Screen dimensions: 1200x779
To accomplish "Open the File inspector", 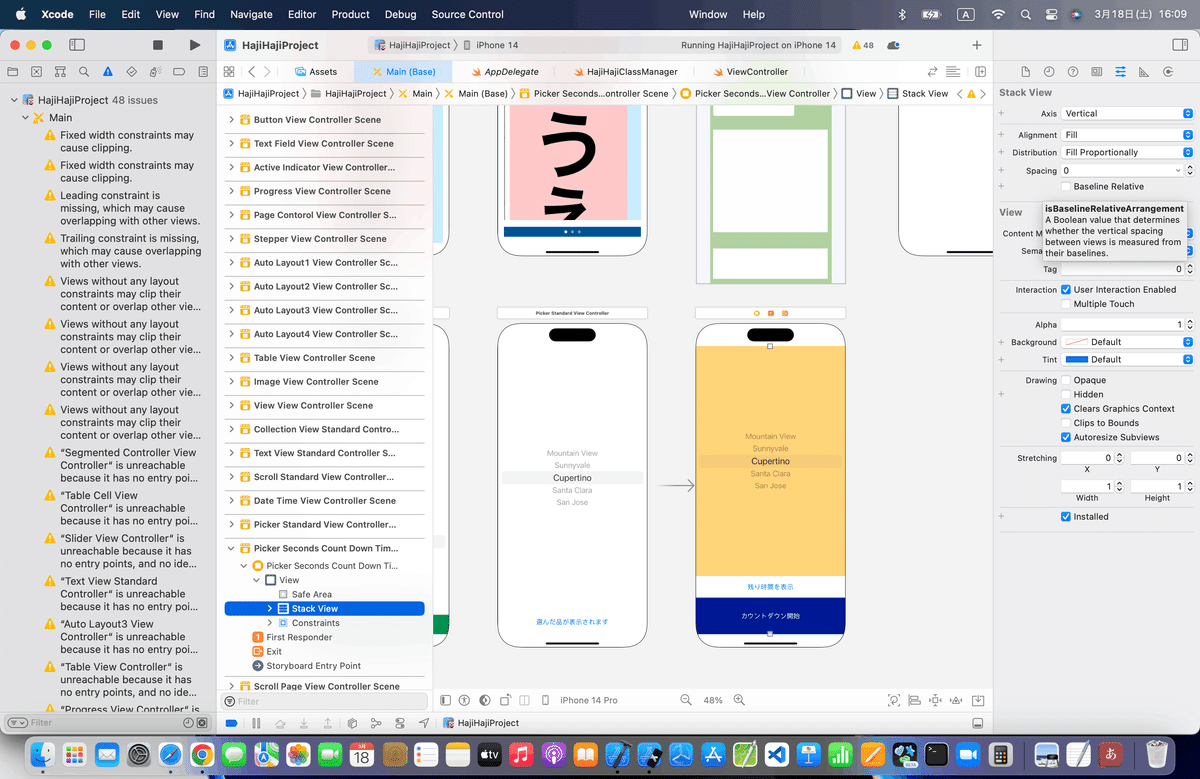I will pos(1025,72).
